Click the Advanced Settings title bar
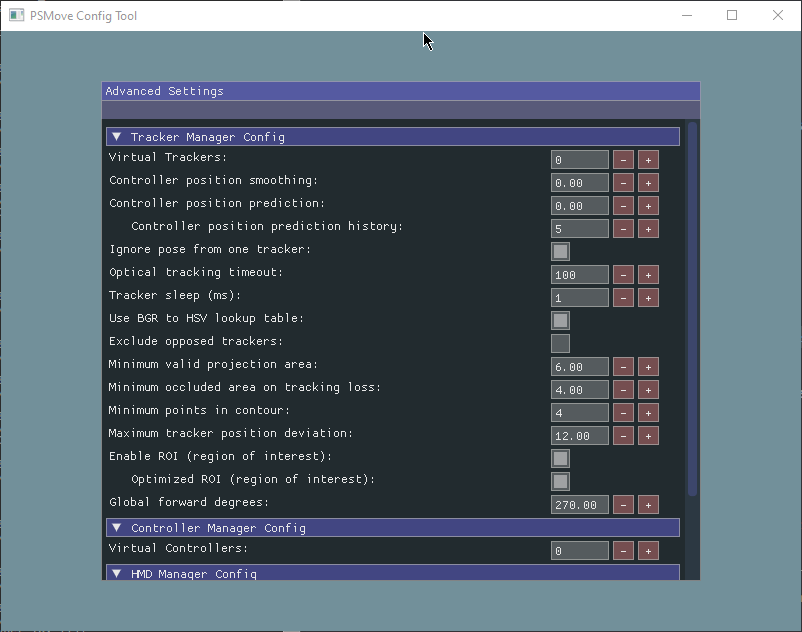The image size is (802, 632). pyautogui.click(x=400, y=91)
